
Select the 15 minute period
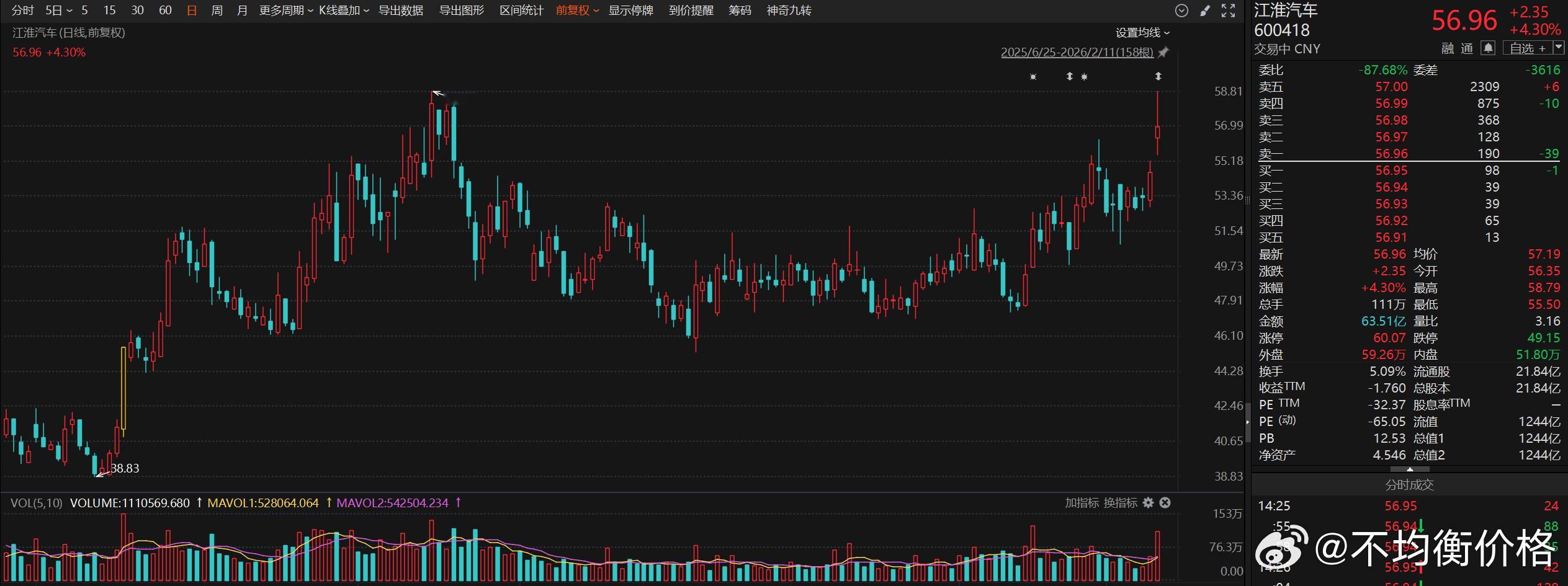coord(110,11)
